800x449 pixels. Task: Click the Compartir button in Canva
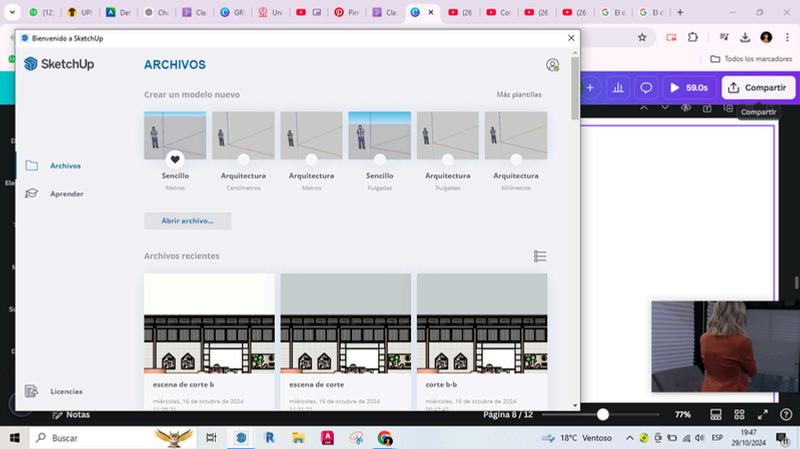point(758,88)
